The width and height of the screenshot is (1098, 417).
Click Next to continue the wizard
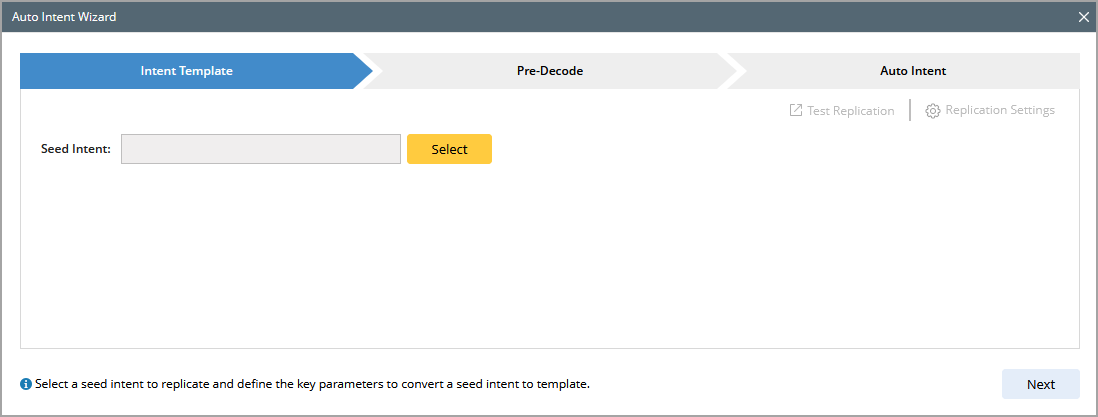[x=1040, y=384]
